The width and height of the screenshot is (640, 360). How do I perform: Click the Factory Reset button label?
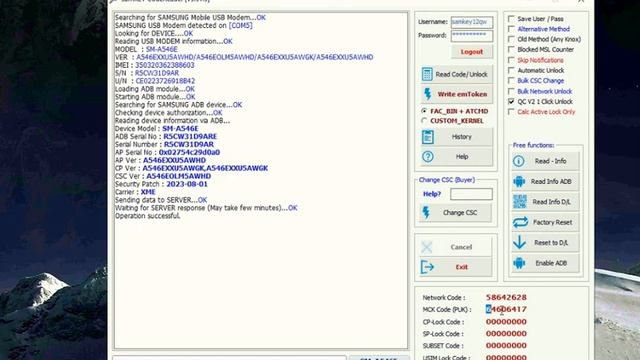point(552,222)
